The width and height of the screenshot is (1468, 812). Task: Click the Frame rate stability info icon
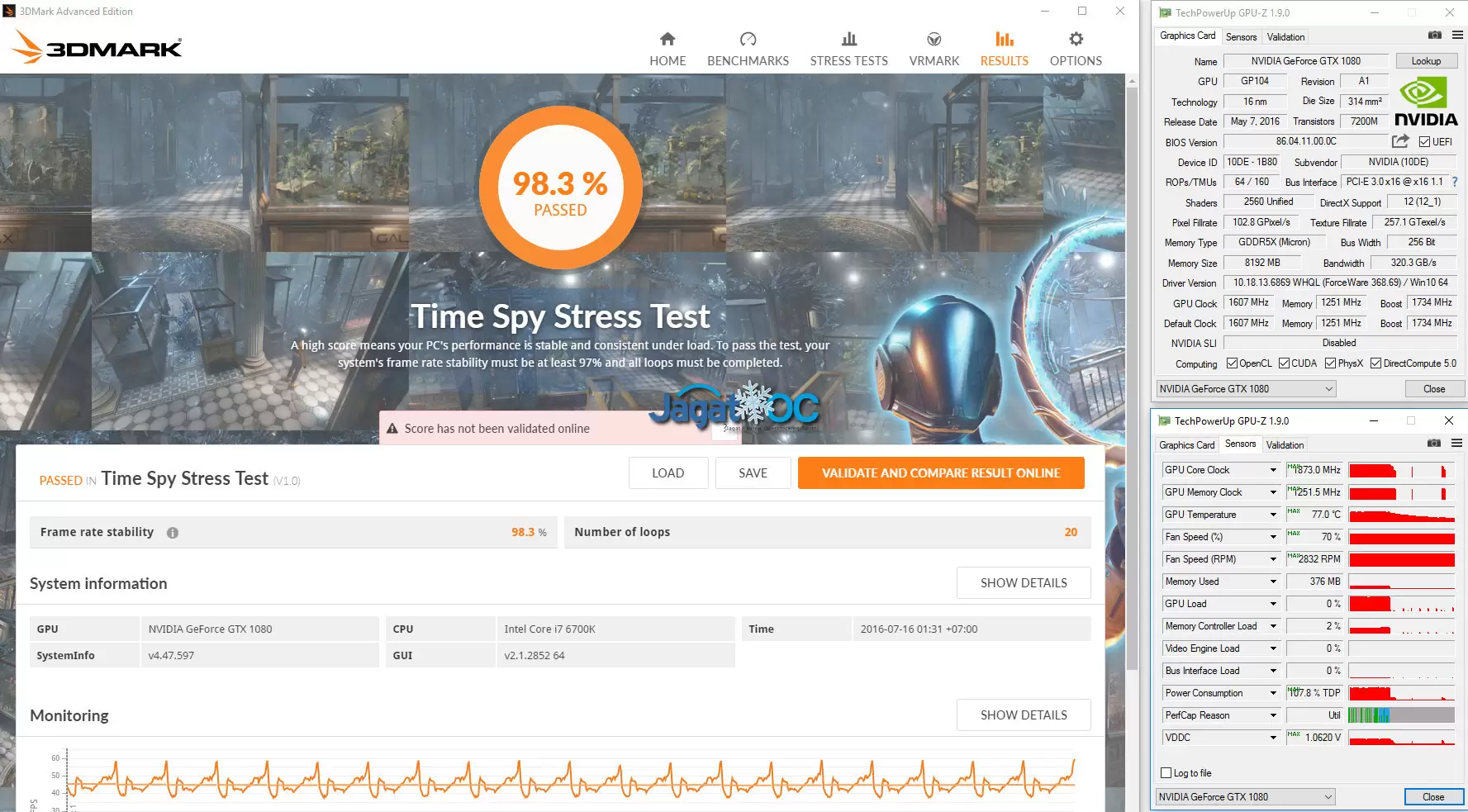[173, 533]
